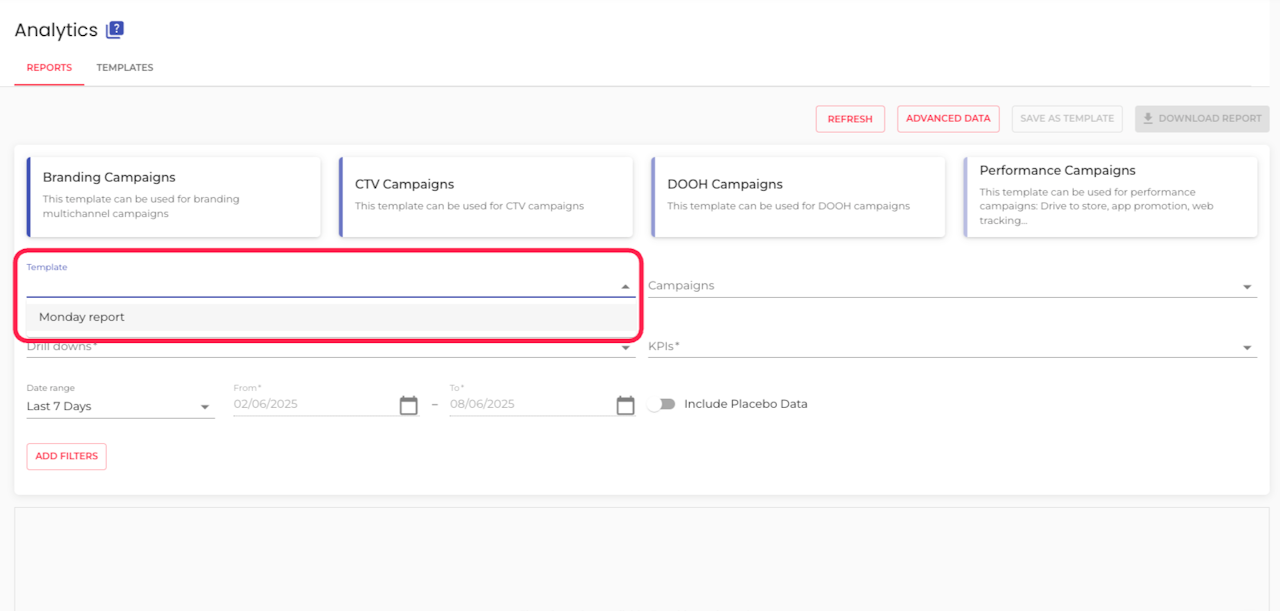Select the Reports tab
The image size is (1280, 611).
(49, 68)
